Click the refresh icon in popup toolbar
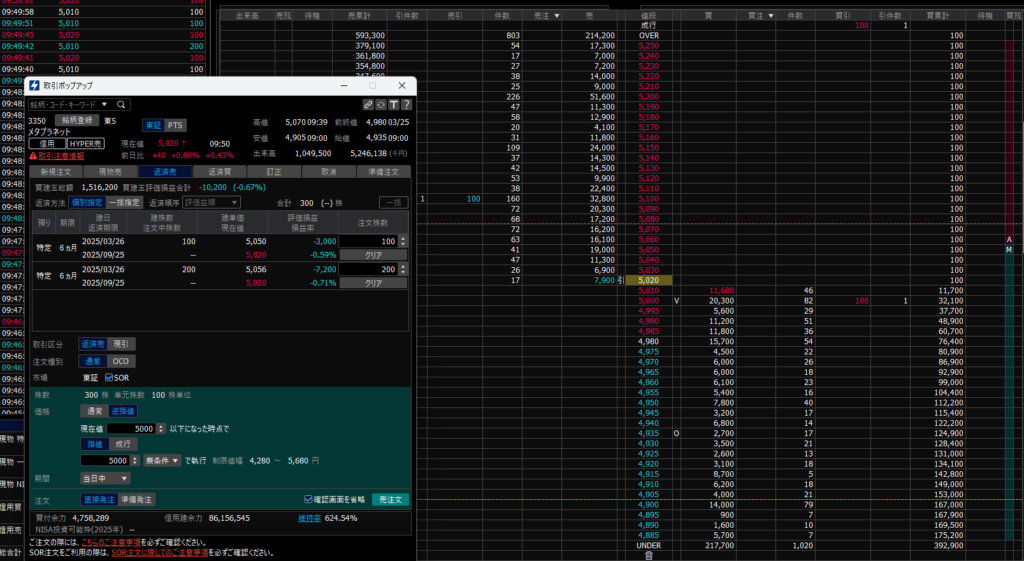The height and width of the screenshot is (561, 1024). (x=381, y=104)
